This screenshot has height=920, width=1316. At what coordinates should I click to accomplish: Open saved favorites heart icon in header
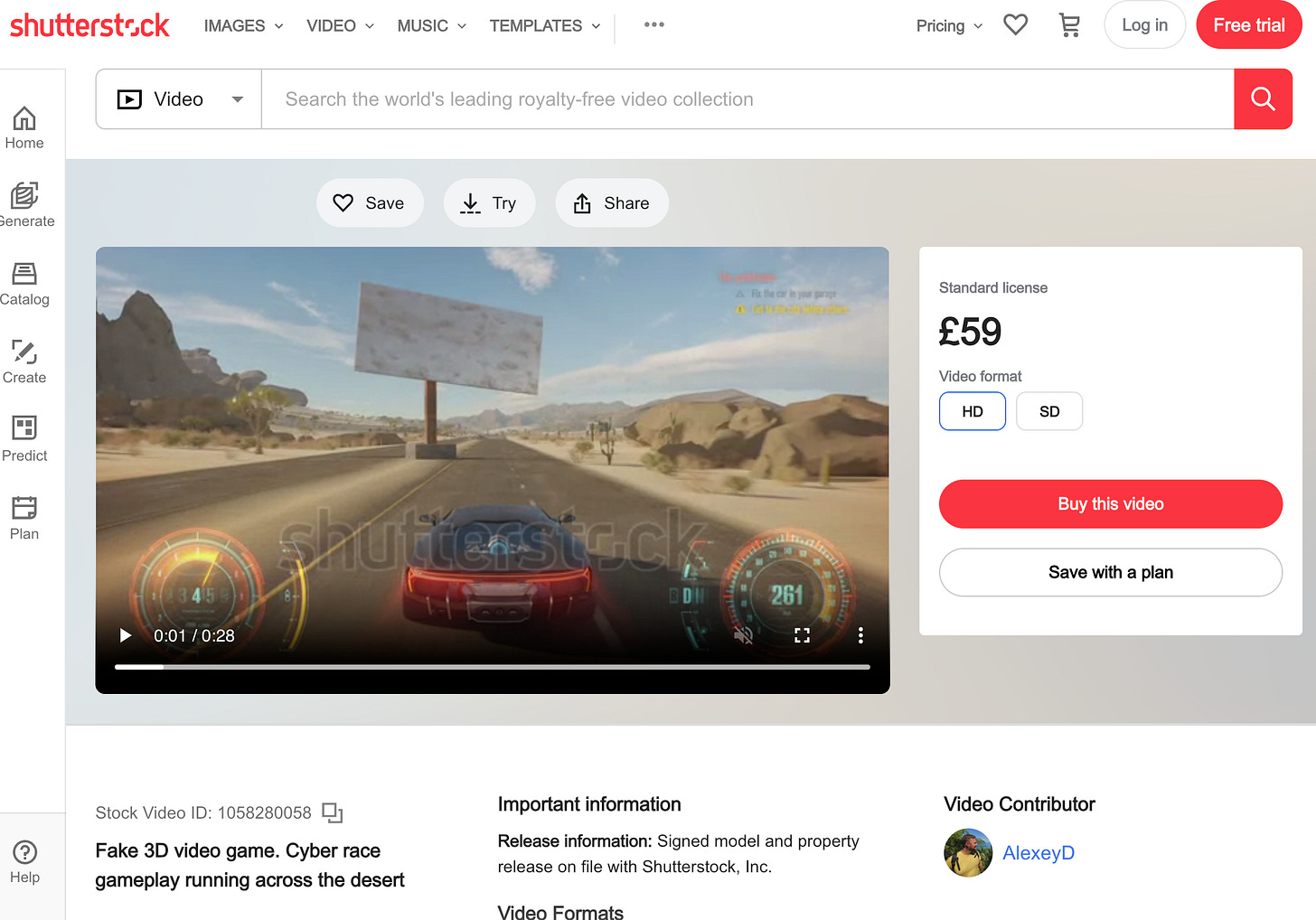click(1016, 25)
